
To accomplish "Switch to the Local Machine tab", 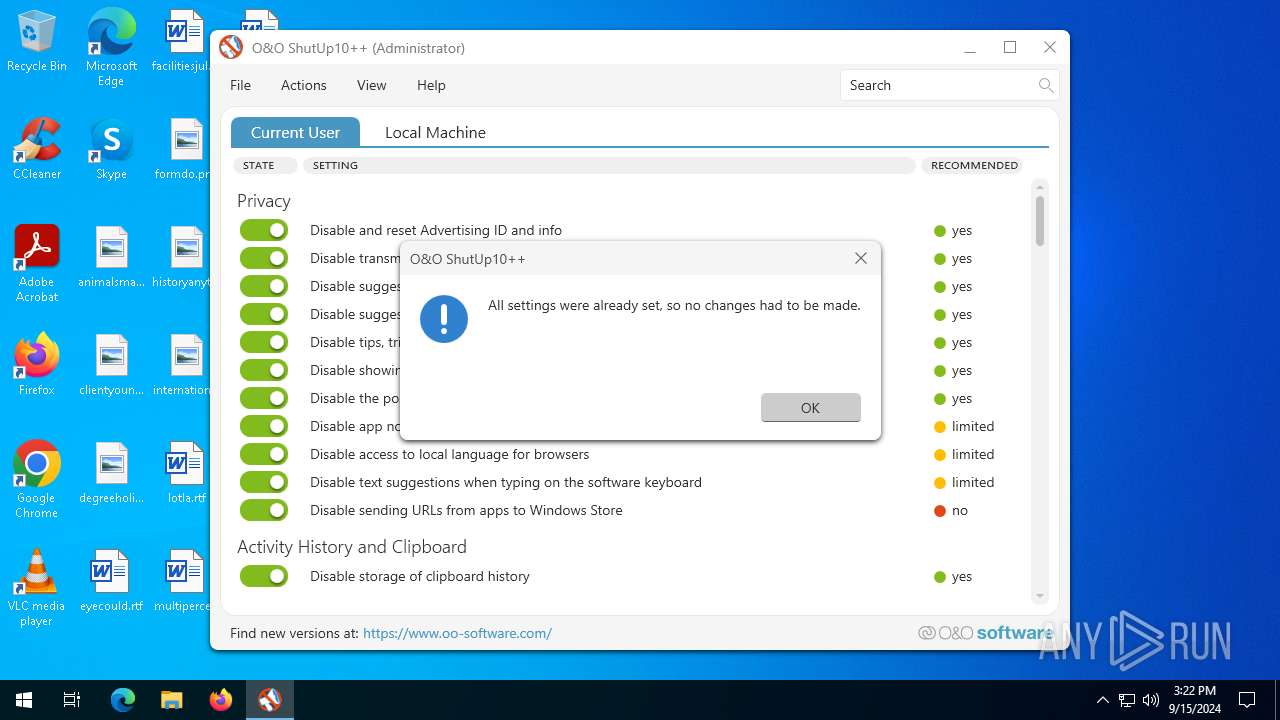I will pyautogui.click(x=435, y=132).
